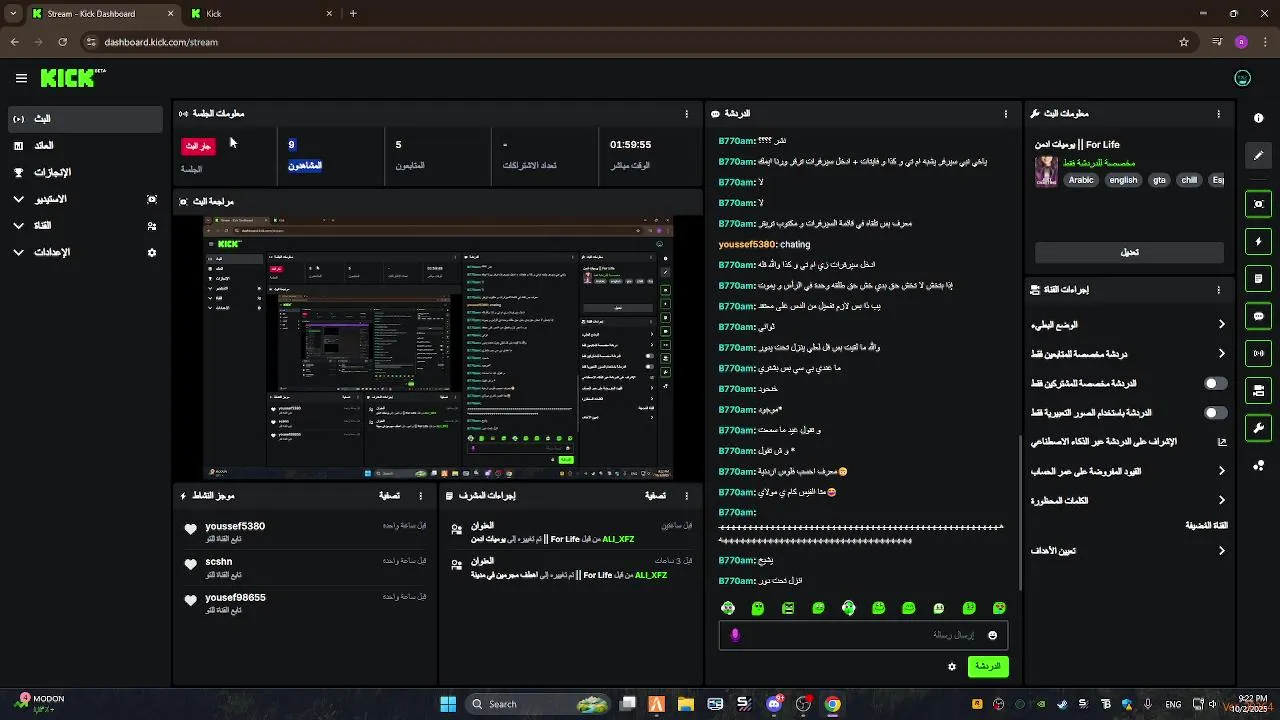
Task: Open a new browser tab
Action: click(x=353, y=14)
